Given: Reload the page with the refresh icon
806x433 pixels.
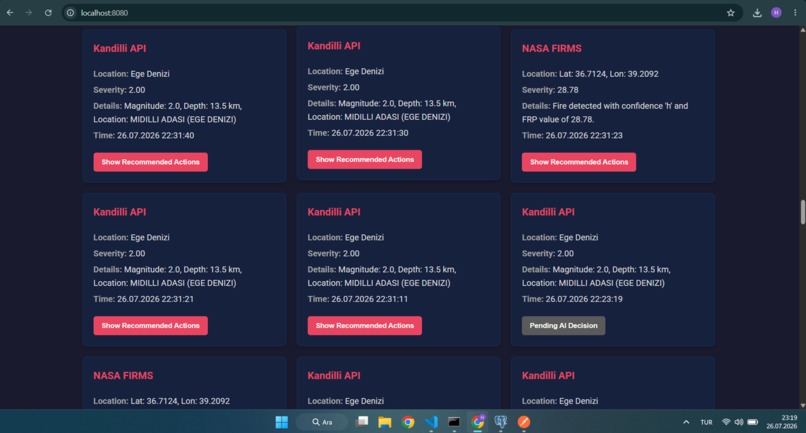Looking at the screenshot, I should (48, 13).
